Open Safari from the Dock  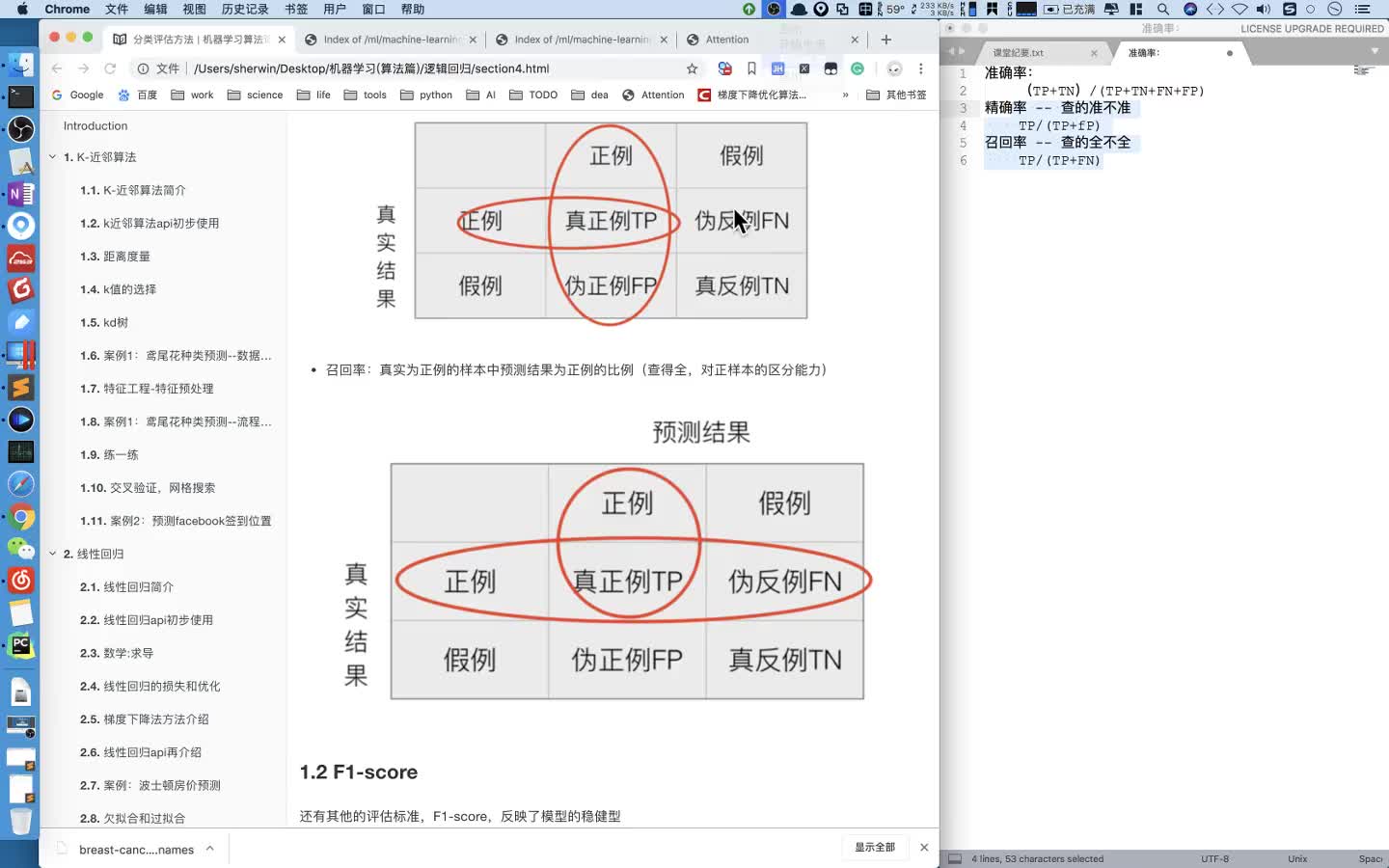[20, 484]
